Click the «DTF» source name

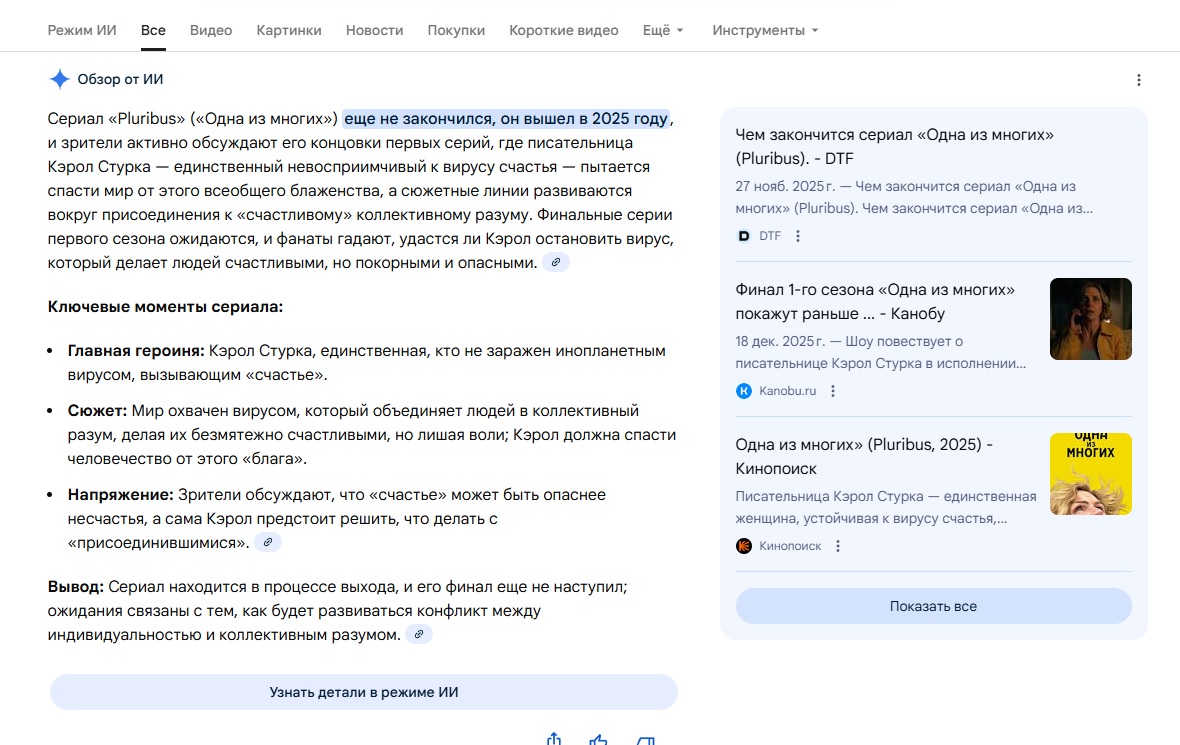(770, 236)
